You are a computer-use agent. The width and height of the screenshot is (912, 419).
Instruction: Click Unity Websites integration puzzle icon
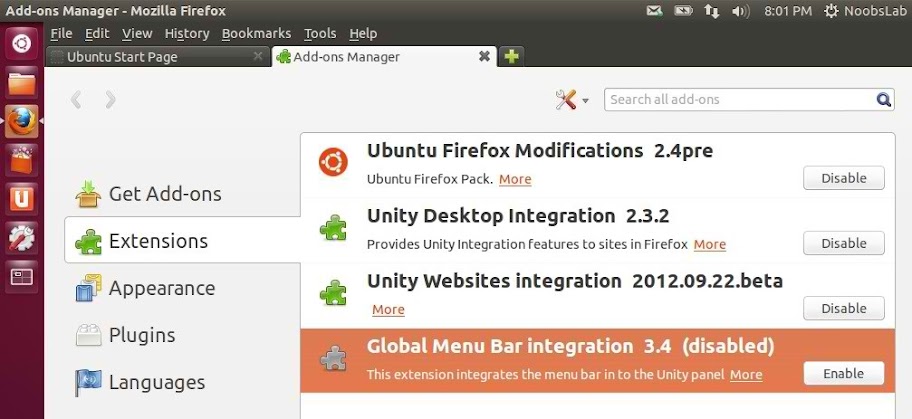(x=333, y=293)
